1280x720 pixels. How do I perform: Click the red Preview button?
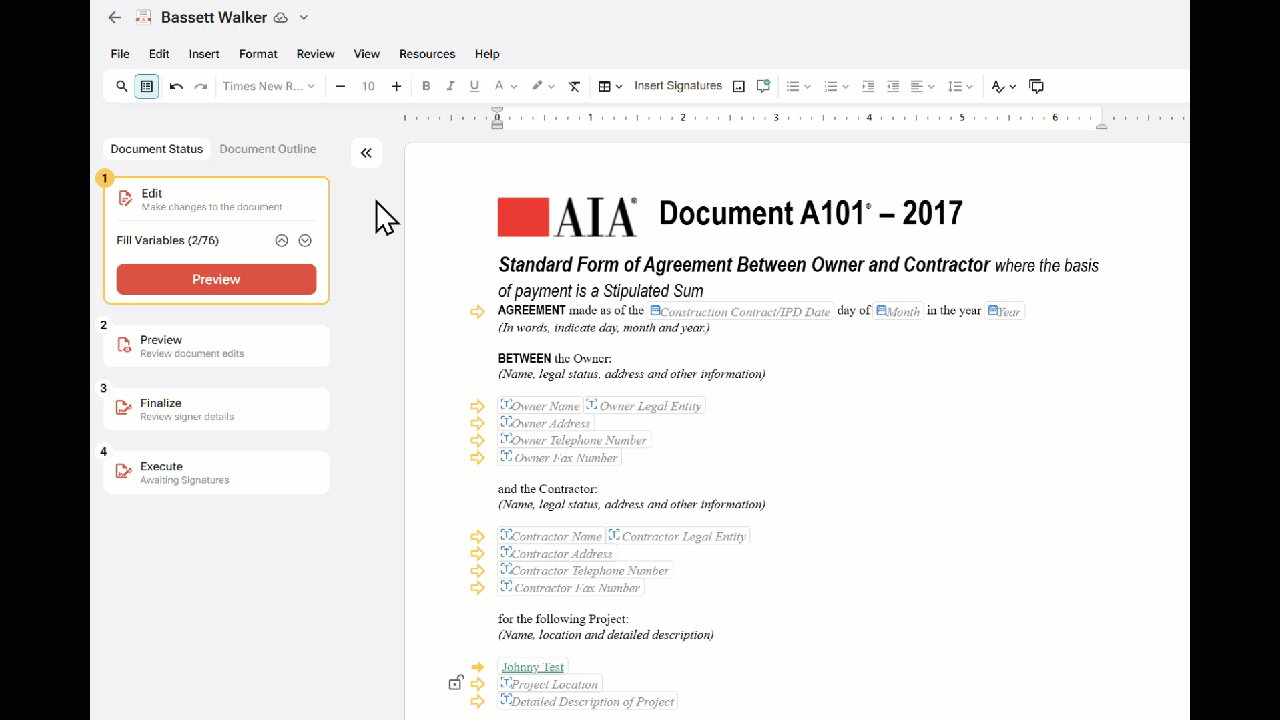(216, 280)
